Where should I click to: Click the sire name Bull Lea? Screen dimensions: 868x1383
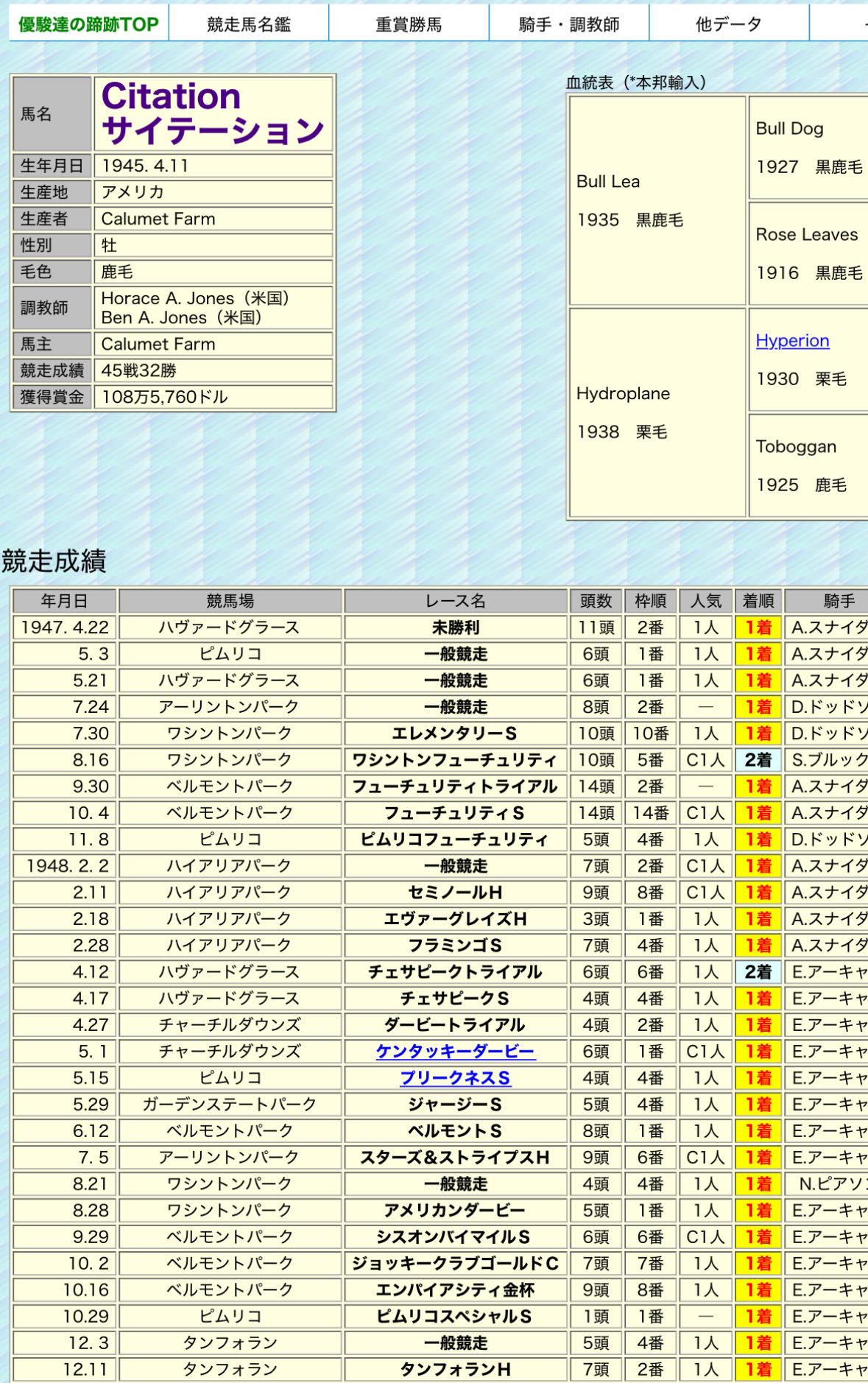click(608, 181)
